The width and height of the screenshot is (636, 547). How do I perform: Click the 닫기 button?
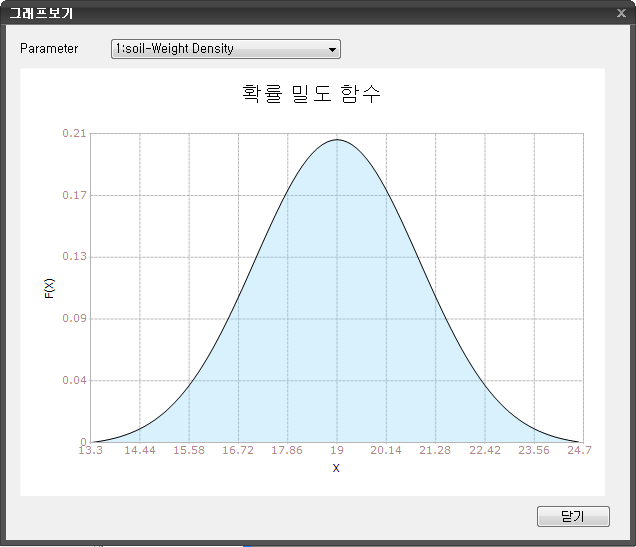(x=573, y=516)
